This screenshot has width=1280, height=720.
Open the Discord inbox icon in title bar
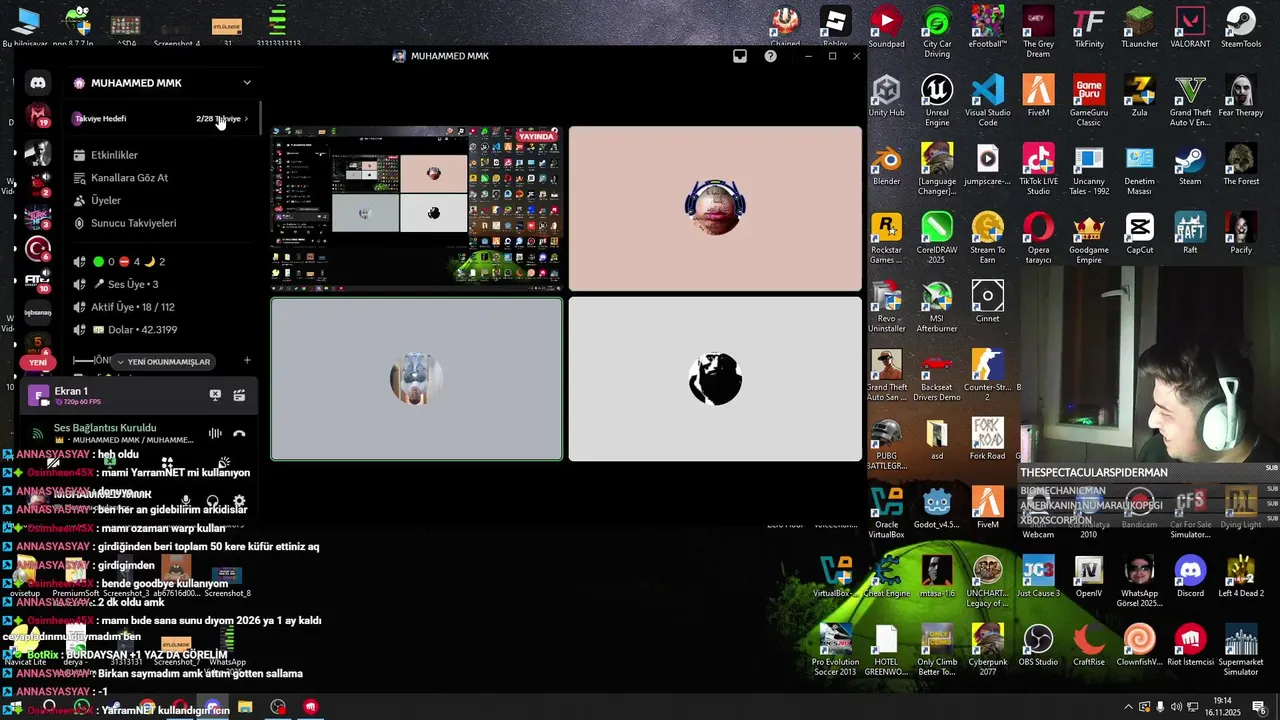pyautogui.click(x=740, y=56)
